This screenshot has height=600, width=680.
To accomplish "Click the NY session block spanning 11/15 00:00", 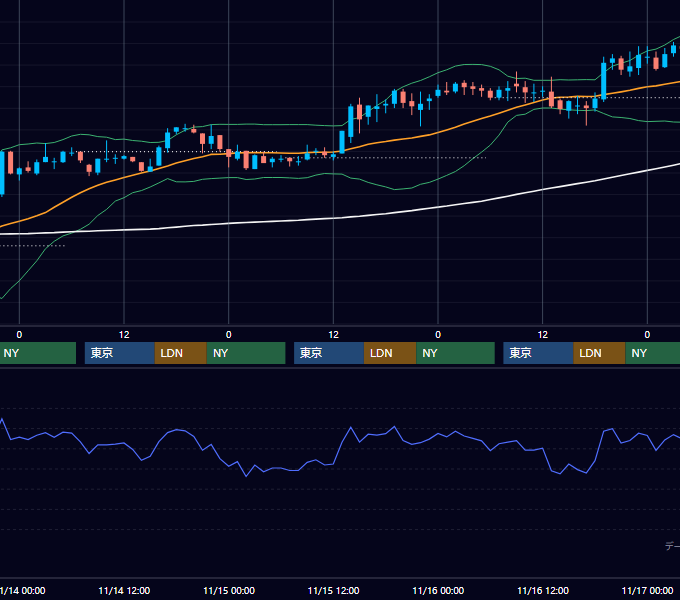I will tap(246, 353).
